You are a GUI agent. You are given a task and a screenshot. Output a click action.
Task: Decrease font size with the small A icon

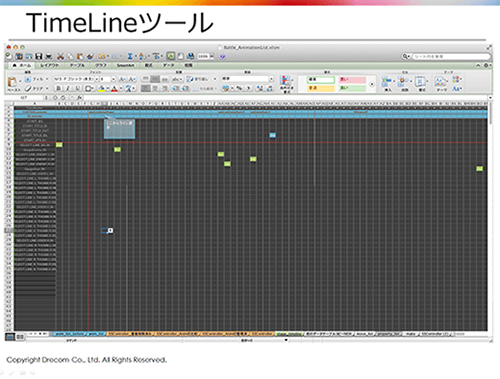[x=132, y=79]
